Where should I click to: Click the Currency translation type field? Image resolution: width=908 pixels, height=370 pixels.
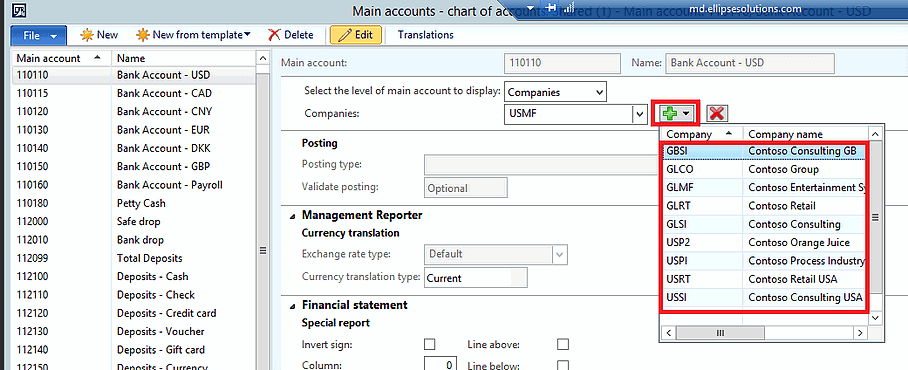click(x=475, y=278)
